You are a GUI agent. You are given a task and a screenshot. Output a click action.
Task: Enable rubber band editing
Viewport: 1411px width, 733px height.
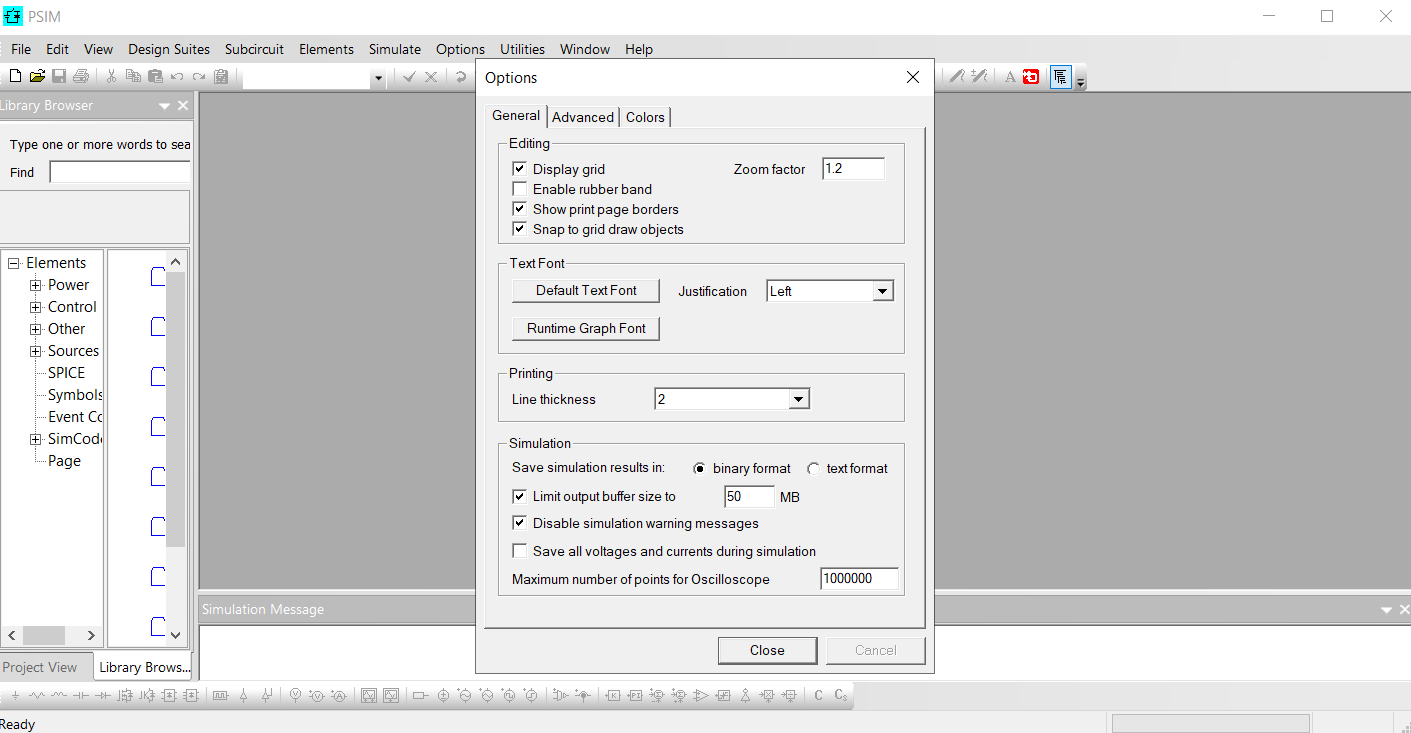coord(519,189)
